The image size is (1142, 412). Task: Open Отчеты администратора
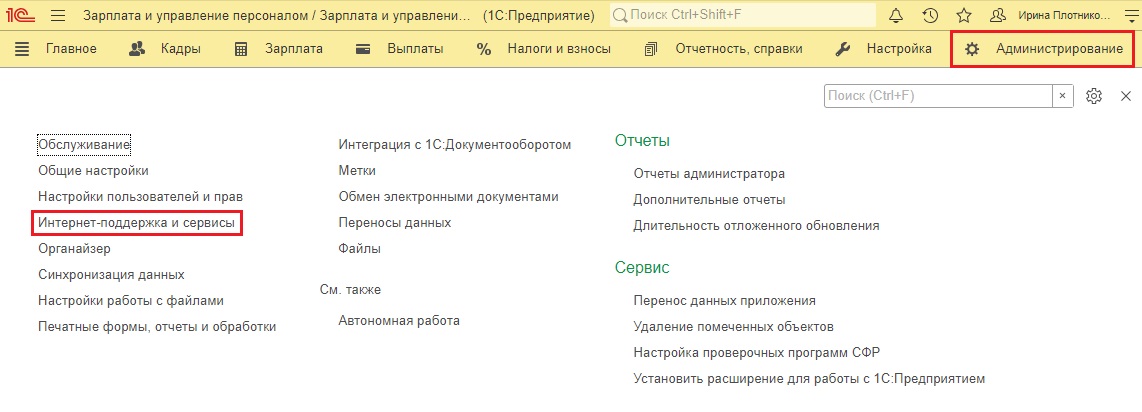click(x=709, y=174)
